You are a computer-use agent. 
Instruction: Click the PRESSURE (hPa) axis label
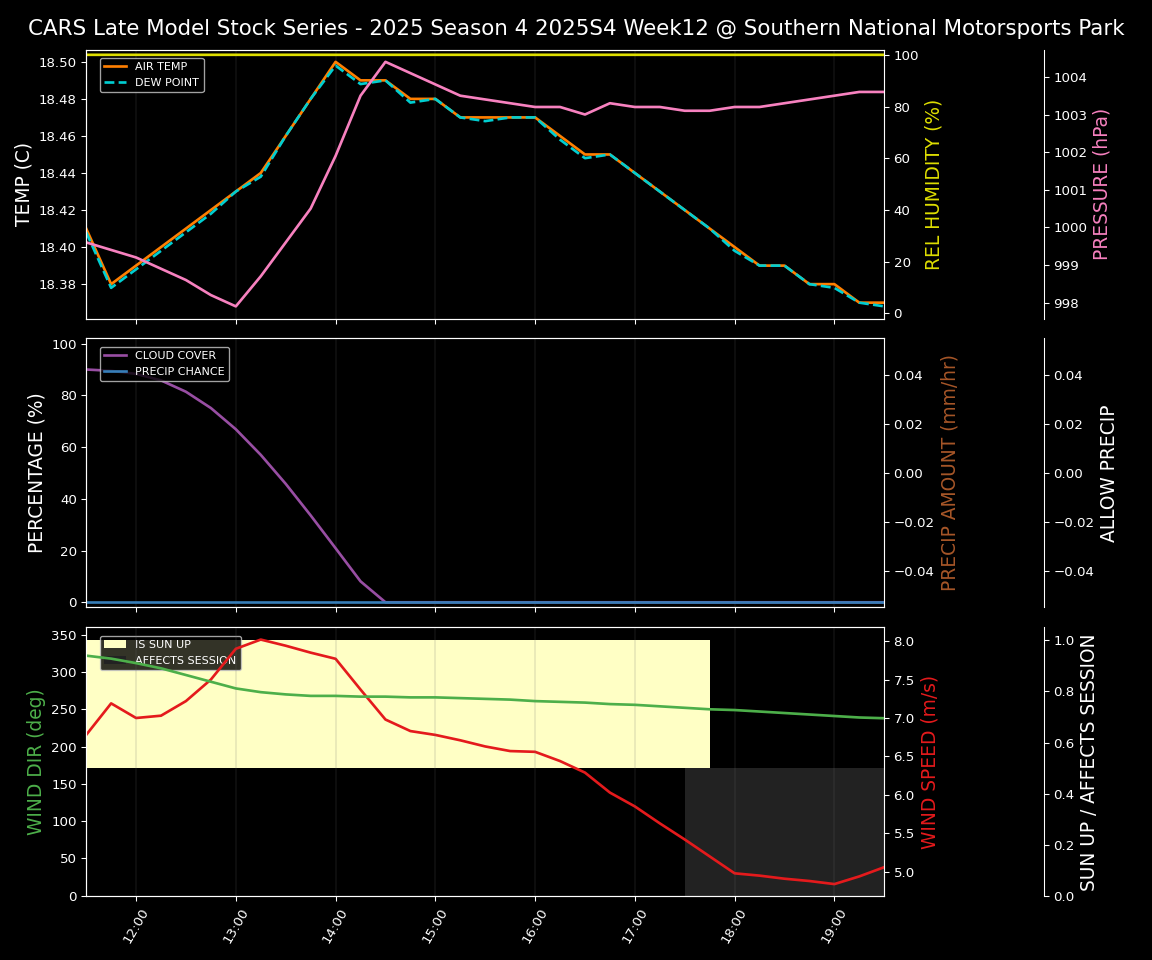tap(1101, 185)
